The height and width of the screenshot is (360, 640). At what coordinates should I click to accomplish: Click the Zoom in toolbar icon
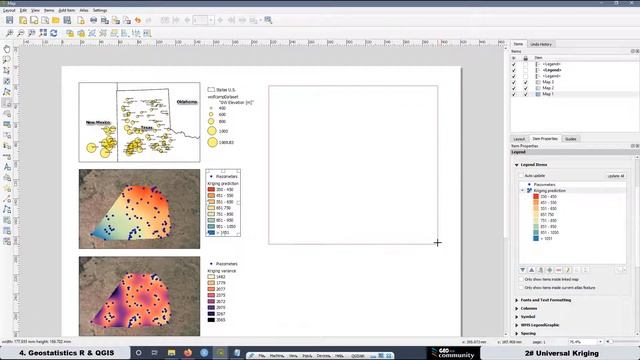(9, 33)
